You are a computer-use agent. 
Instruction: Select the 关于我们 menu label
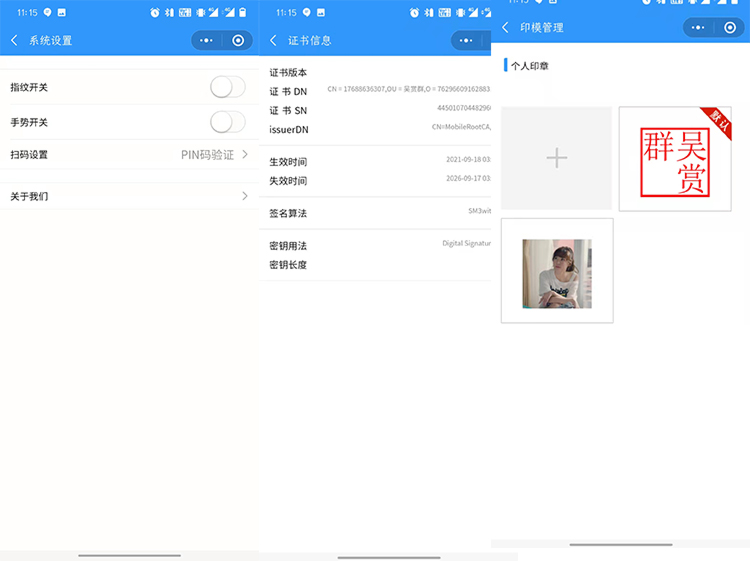(x=29, y=197)
